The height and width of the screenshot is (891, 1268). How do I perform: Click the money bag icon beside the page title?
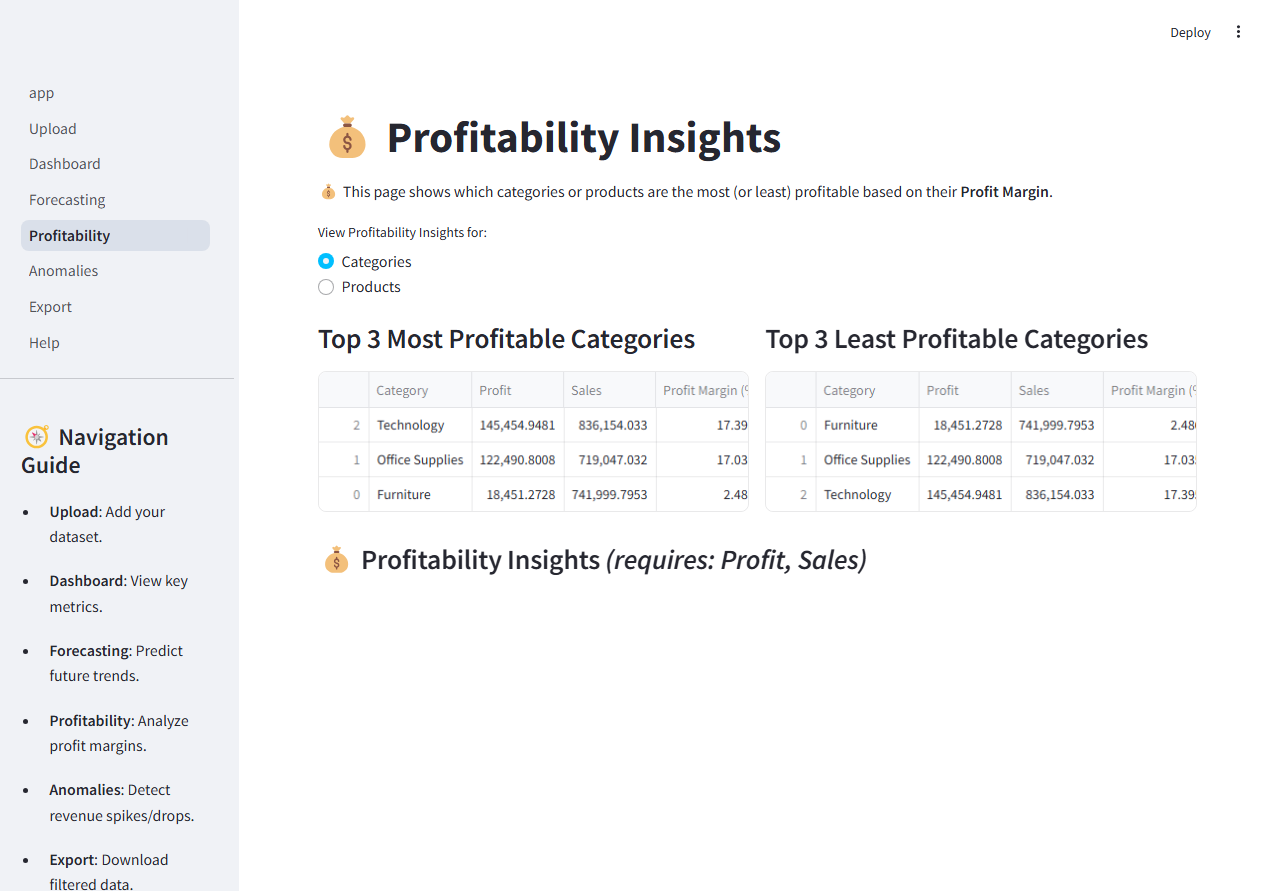click(x=347, y=137)
